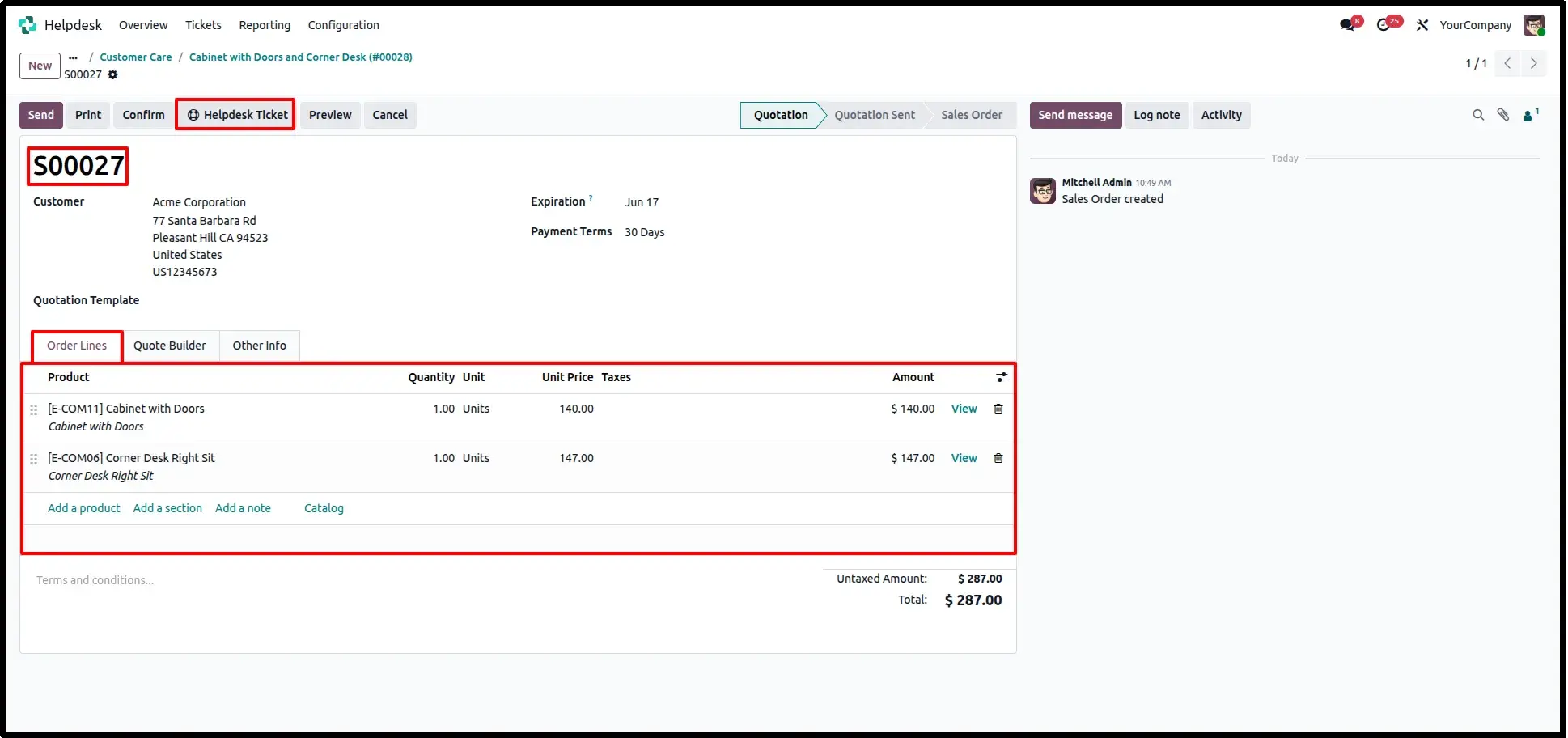This screenshot has height=738, width=1568.
Task: Click the Preview button
Action: pos(330,115)
